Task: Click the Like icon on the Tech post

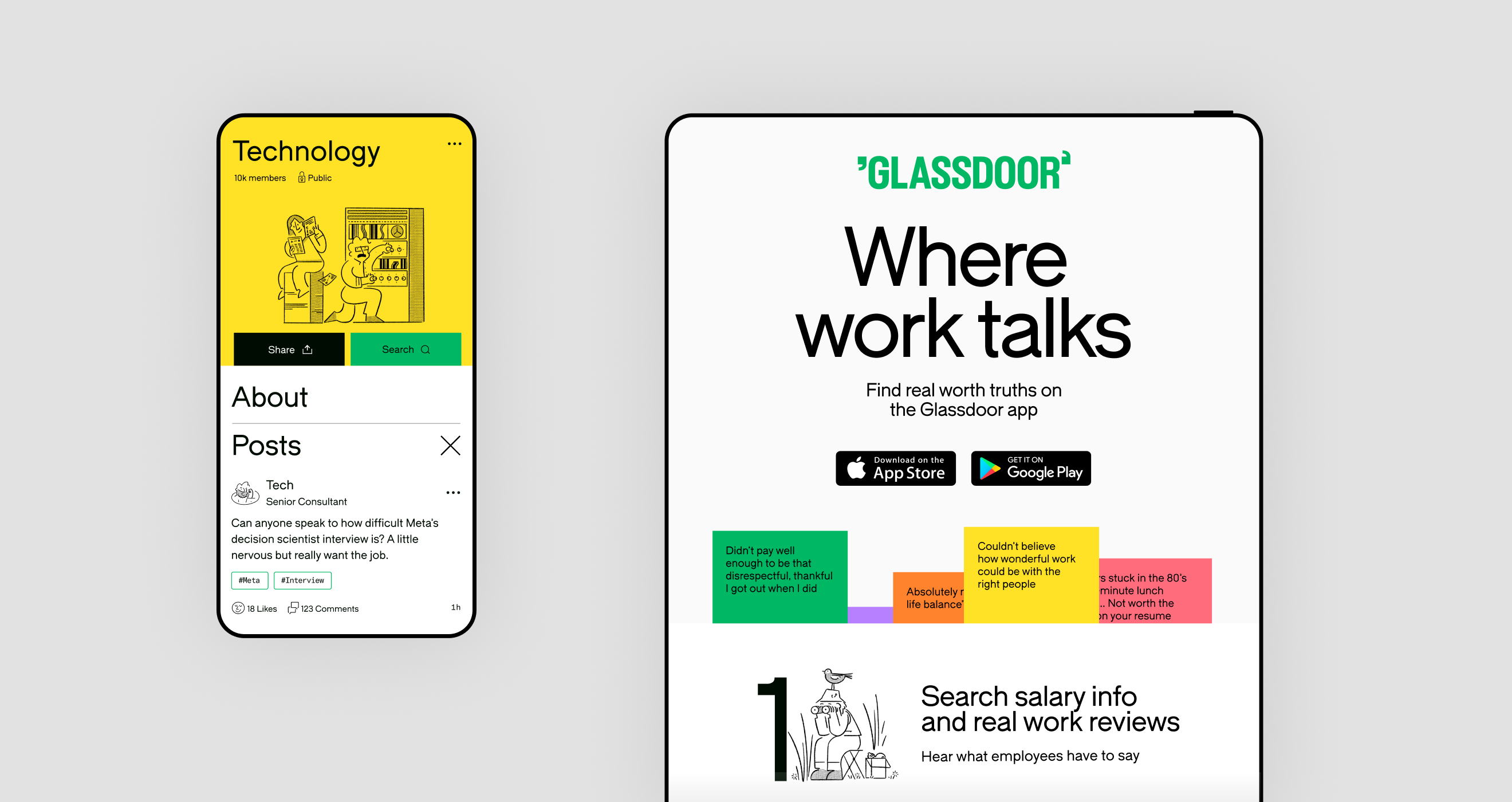Action: [237, 608]
